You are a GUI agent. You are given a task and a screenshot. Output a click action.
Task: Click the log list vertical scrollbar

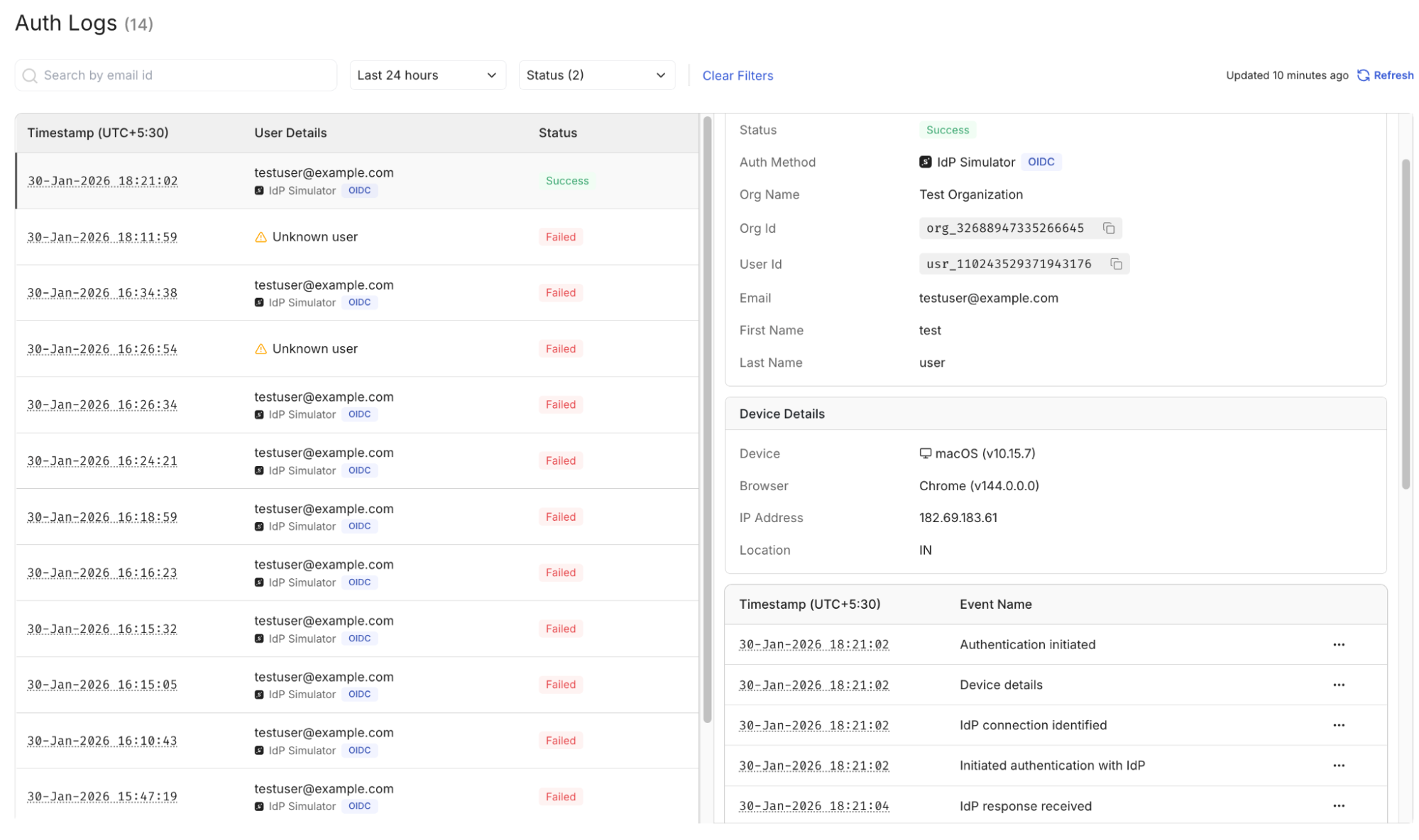pyautogui.click(x=707, y=419)
